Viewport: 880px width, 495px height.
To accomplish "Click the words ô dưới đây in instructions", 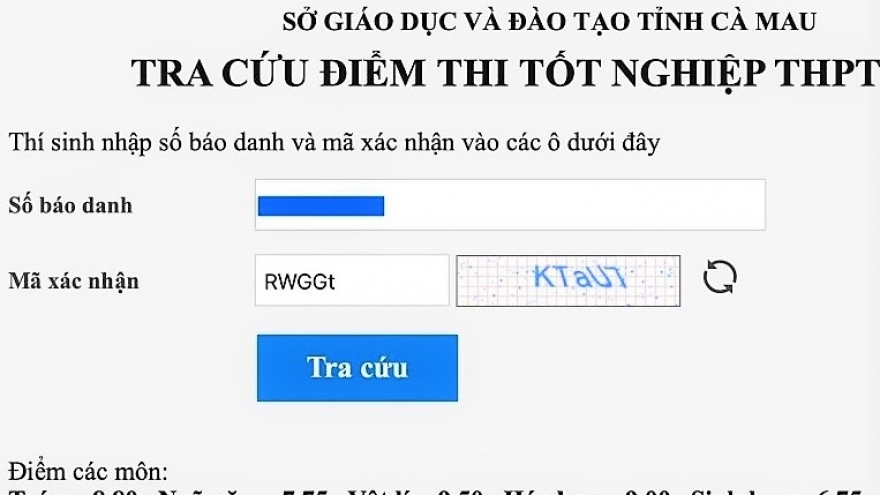I will click(x=604, y=143).
